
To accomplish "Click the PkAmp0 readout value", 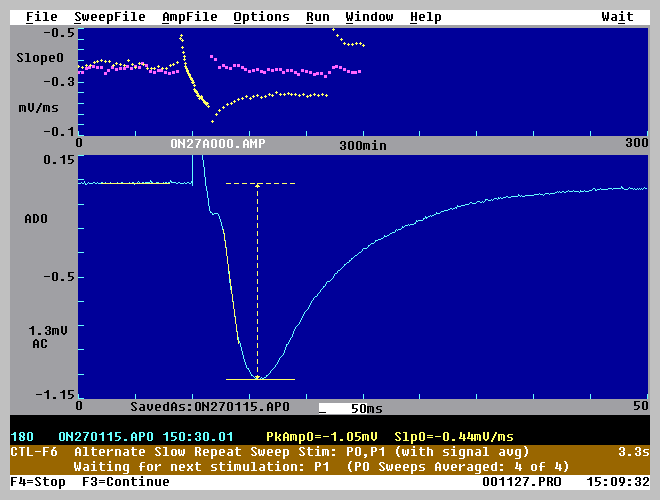I will [x=322, y=437].
